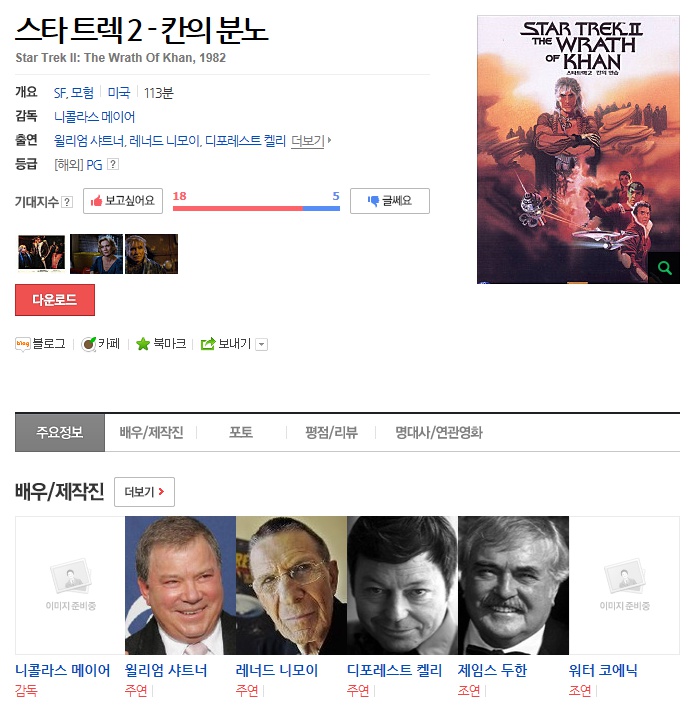Click the question mark next to PG rating
The width and height of the screenshot is (688, 713).
[x=113, y=164]
